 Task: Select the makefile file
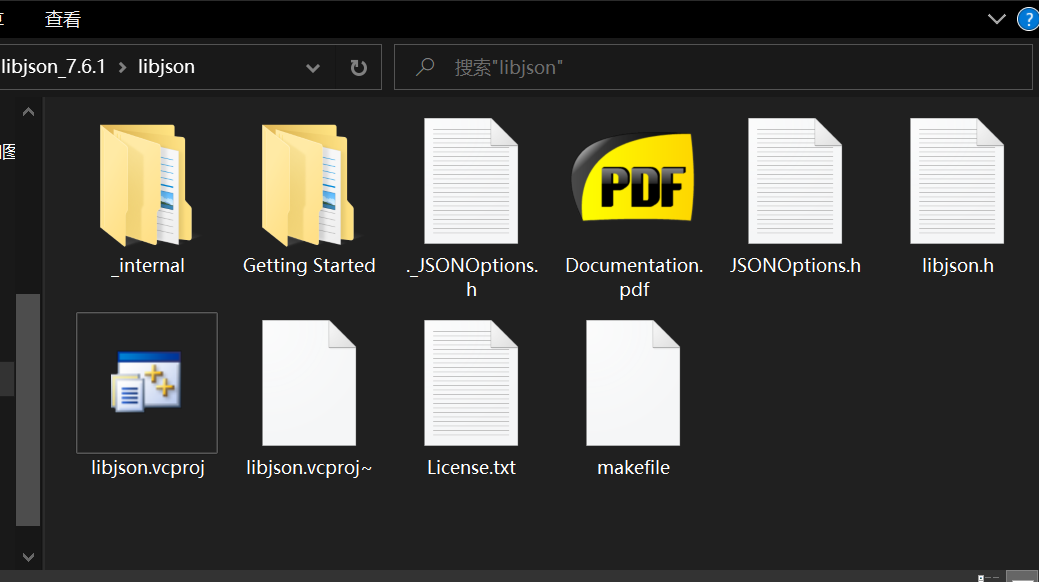(633, 383)
